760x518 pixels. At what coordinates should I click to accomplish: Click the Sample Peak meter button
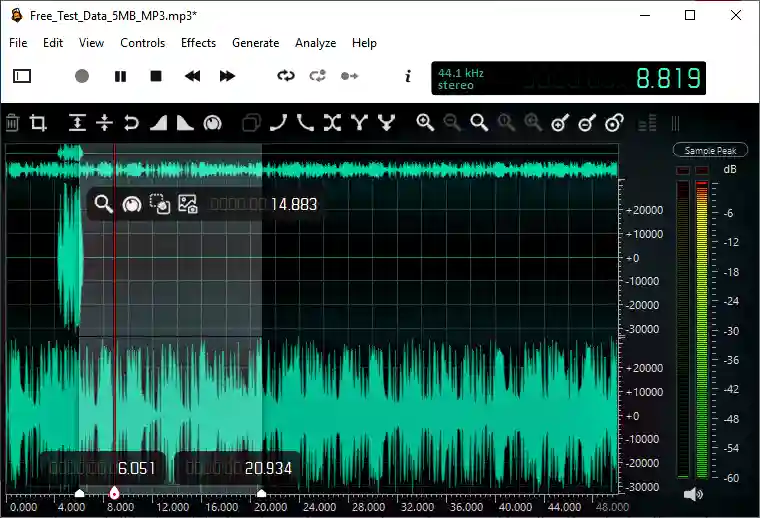point(710,151)
